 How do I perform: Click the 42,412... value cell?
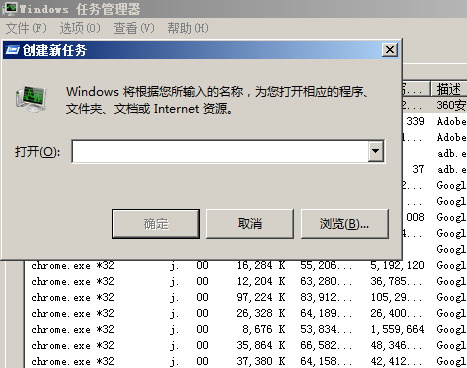(396, 361)
